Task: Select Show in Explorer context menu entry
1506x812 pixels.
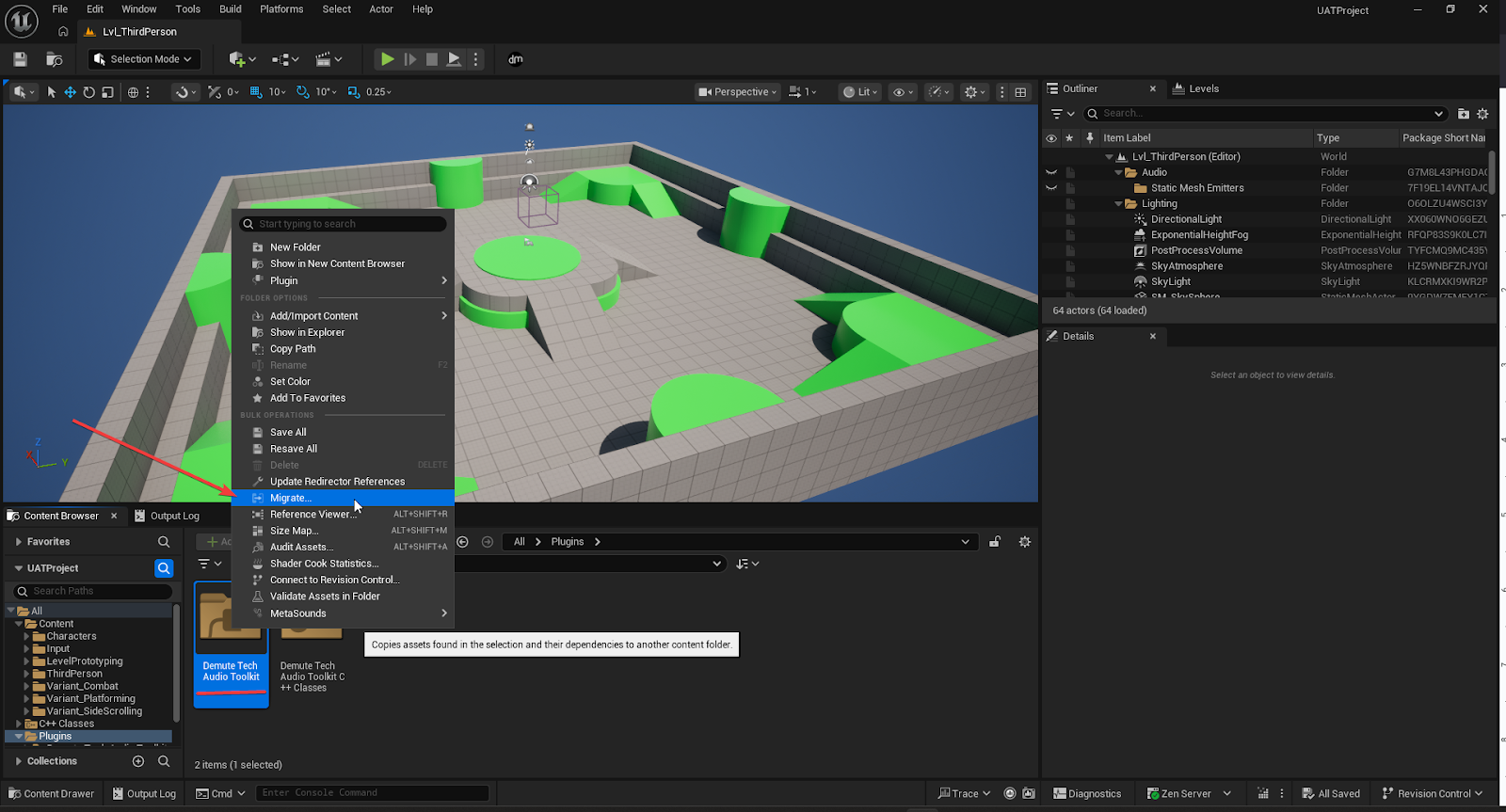Action: coord(343,332)
